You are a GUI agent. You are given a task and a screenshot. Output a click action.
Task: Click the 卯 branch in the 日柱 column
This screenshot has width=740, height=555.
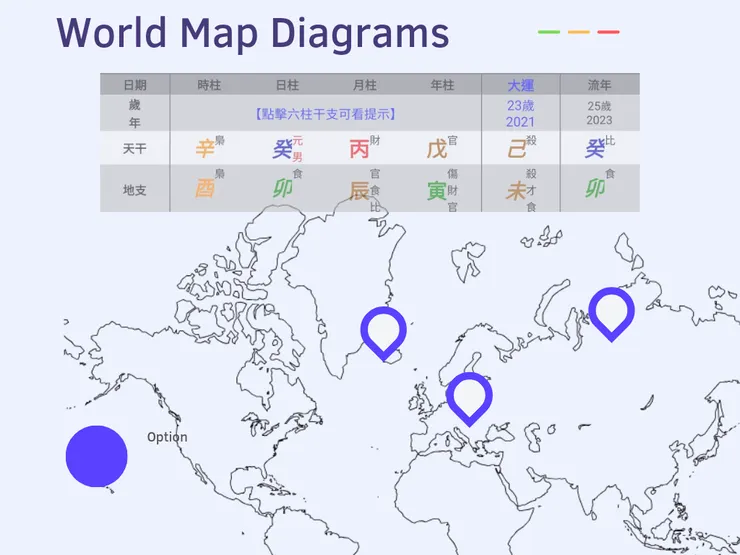pyautogui.click(x=282, y=190)
